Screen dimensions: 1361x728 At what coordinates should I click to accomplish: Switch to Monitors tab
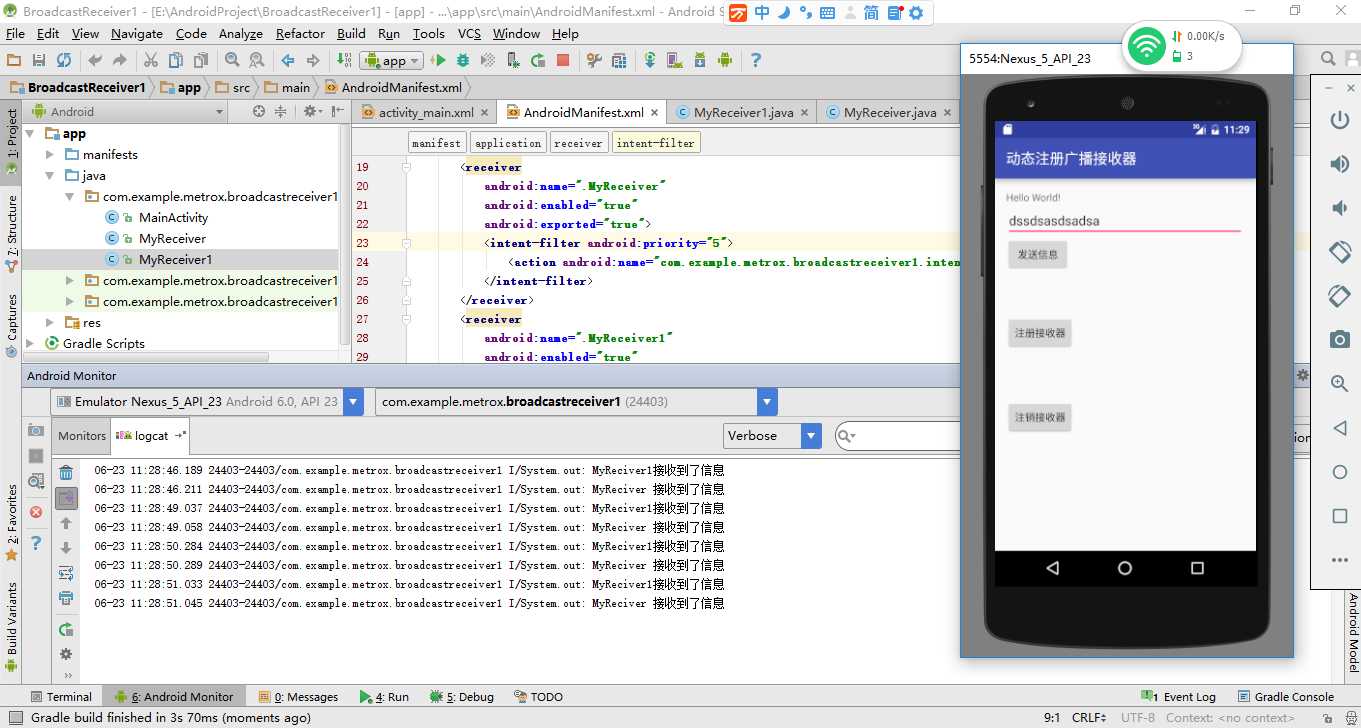[82, 435]
